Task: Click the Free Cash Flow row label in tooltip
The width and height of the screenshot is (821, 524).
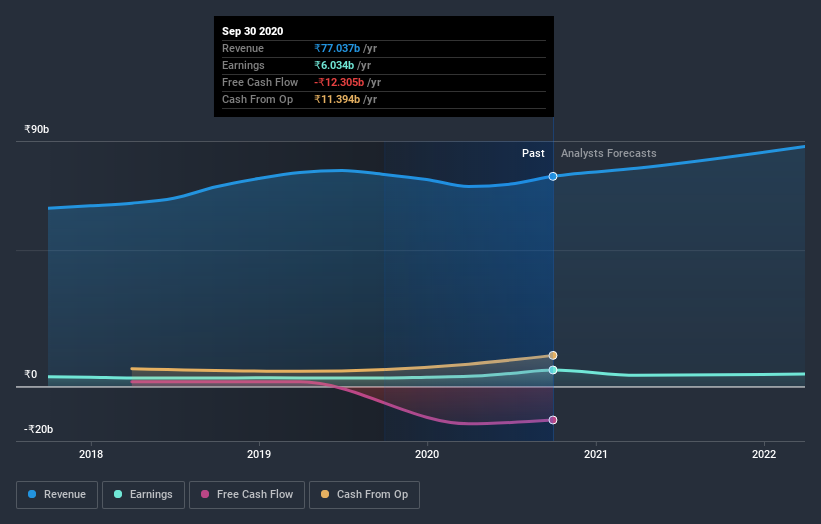Action: pos(260,82)
